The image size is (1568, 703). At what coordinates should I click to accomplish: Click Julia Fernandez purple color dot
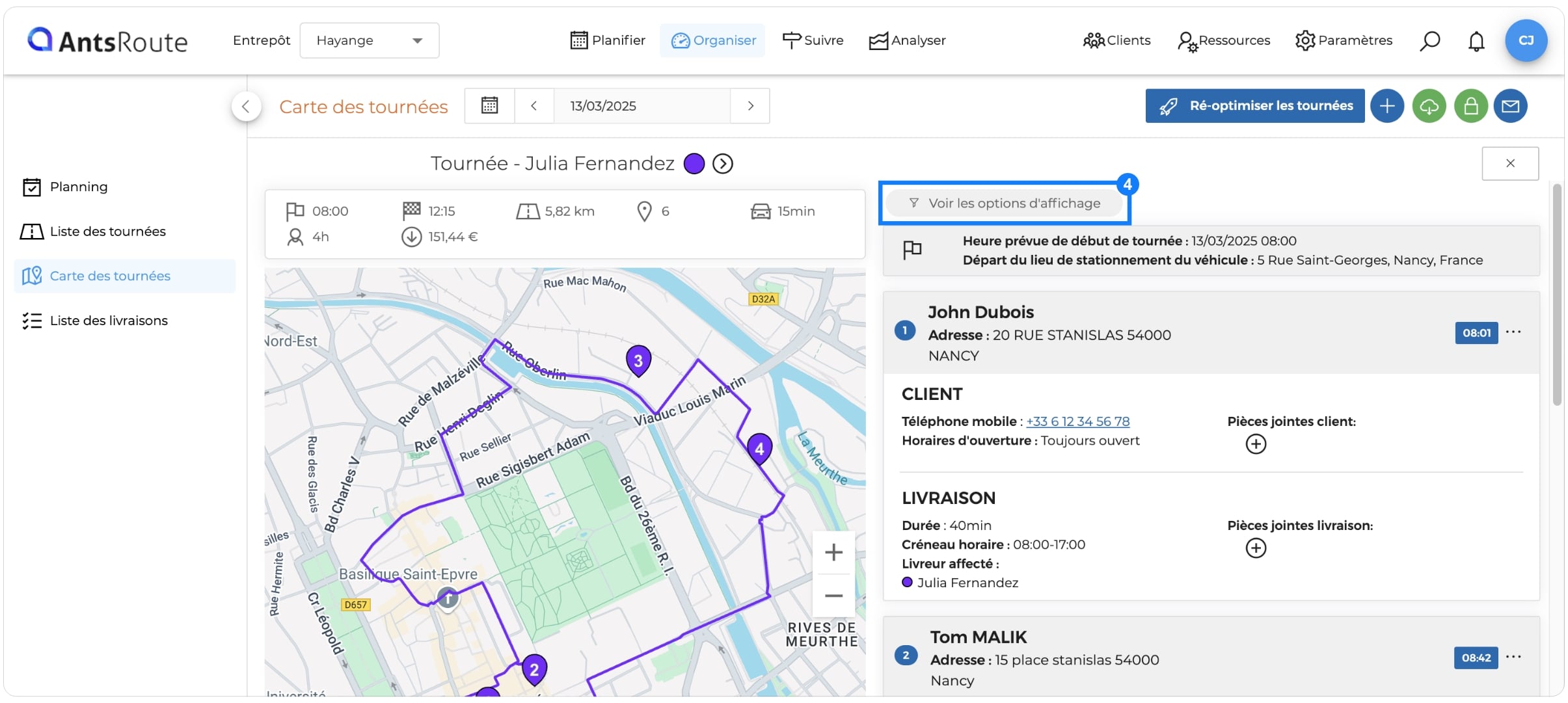pos(694,163)
